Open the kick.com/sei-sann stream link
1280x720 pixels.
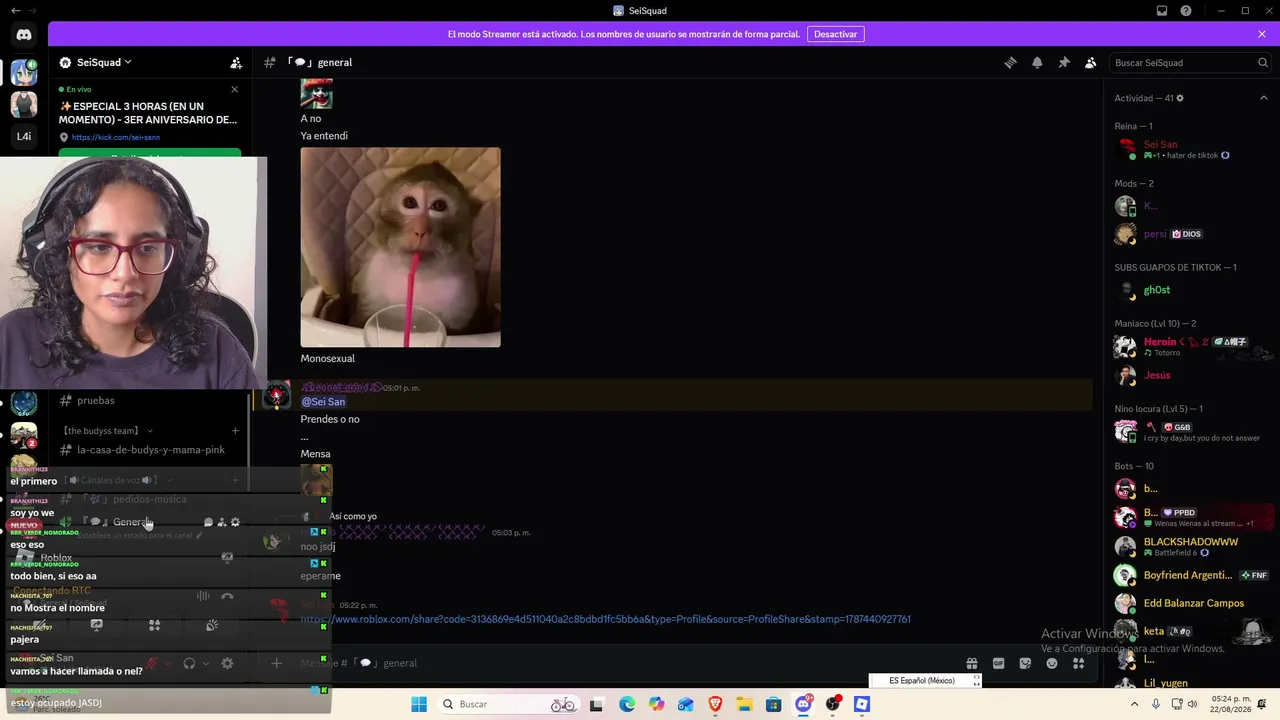[116, 137]
